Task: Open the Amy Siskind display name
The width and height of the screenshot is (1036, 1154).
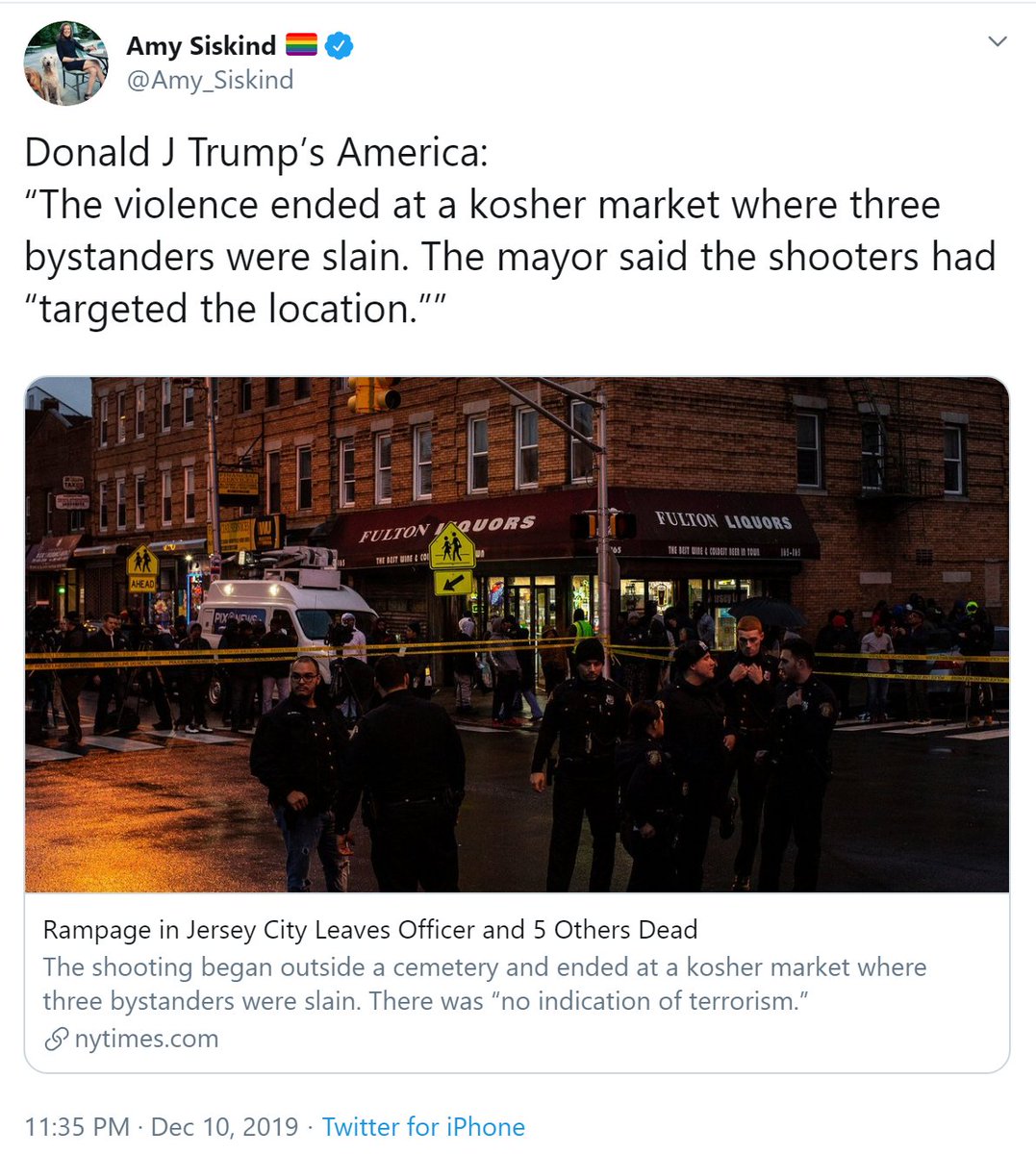Action: pyautogui.click(x=201, y=45)
